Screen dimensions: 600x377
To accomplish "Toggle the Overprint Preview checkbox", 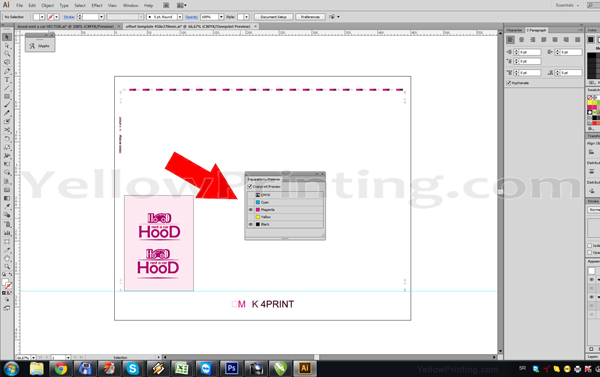I will click(250, 186).
